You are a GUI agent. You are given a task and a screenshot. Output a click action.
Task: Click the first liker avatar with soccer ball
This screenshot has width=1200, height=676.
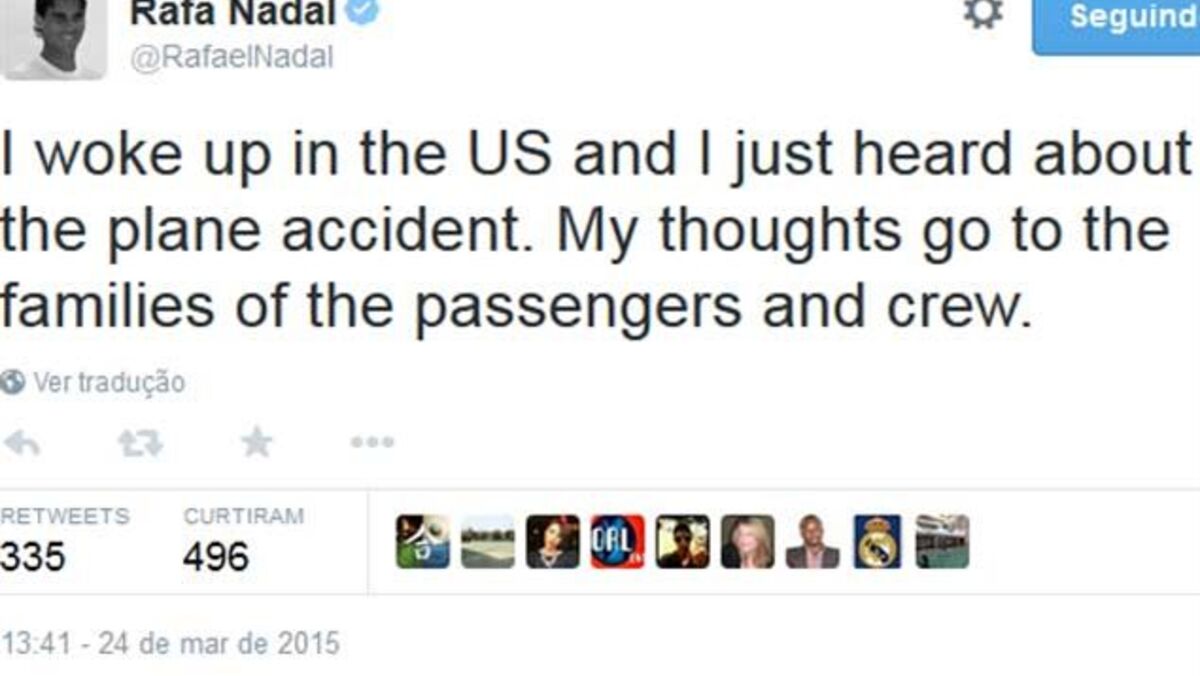[x=422, y=542]
